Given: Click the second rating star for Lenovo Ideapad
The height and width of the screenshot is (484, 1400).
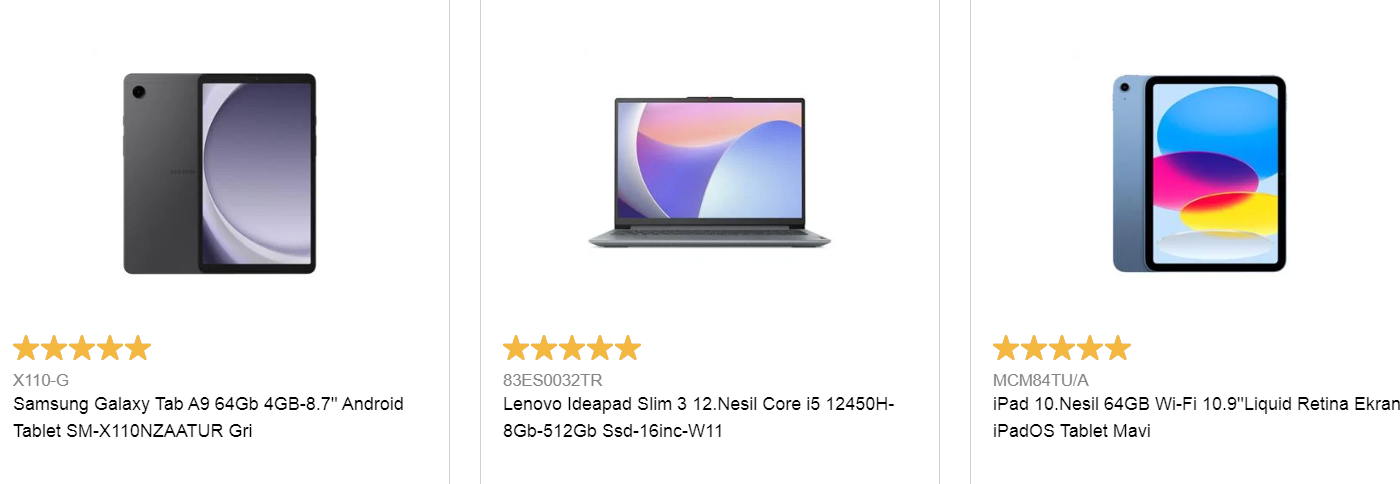Looking at the screenshot, I should 544,348.
